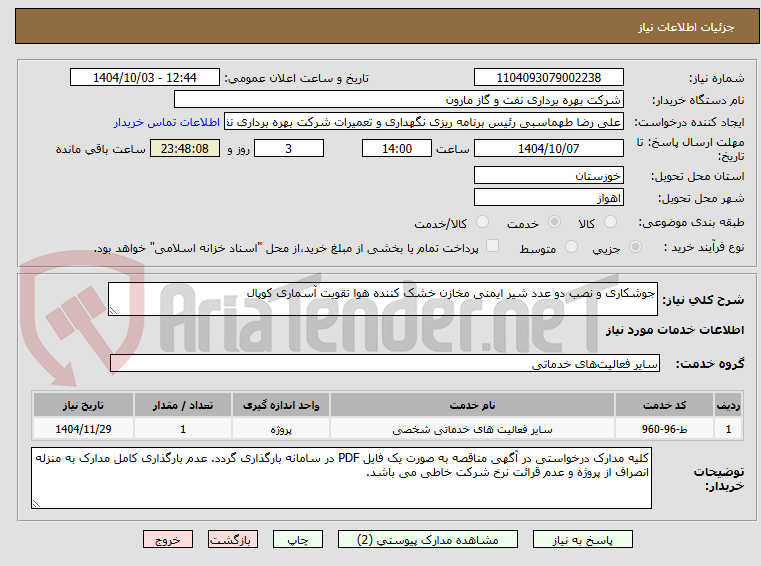Screen dimensions: 761x566
Task: Click the گروه خدمت service group field
Action: point(385,363)
